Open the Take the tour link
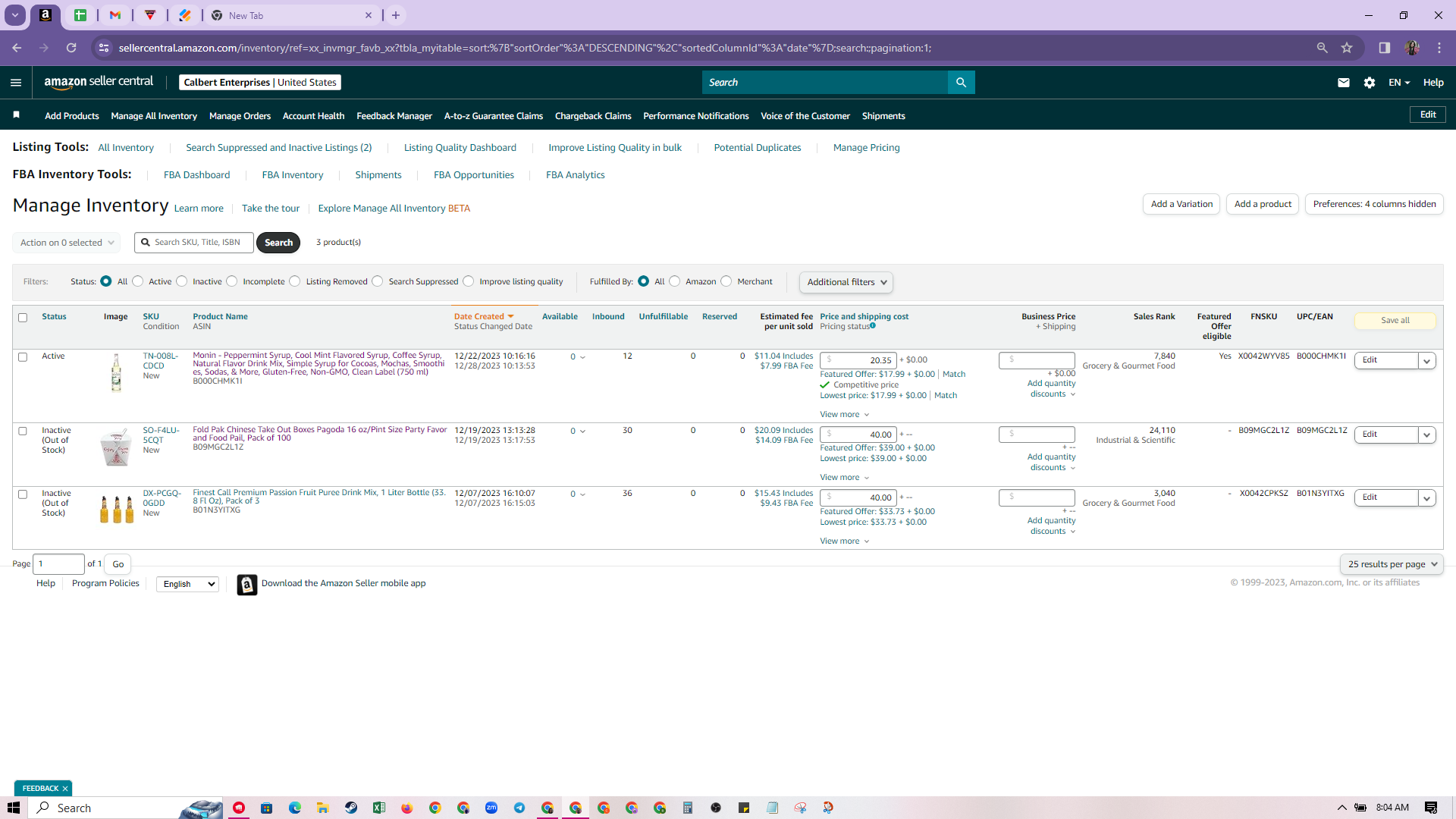1456x819 pixels. [x=271, y=209]
